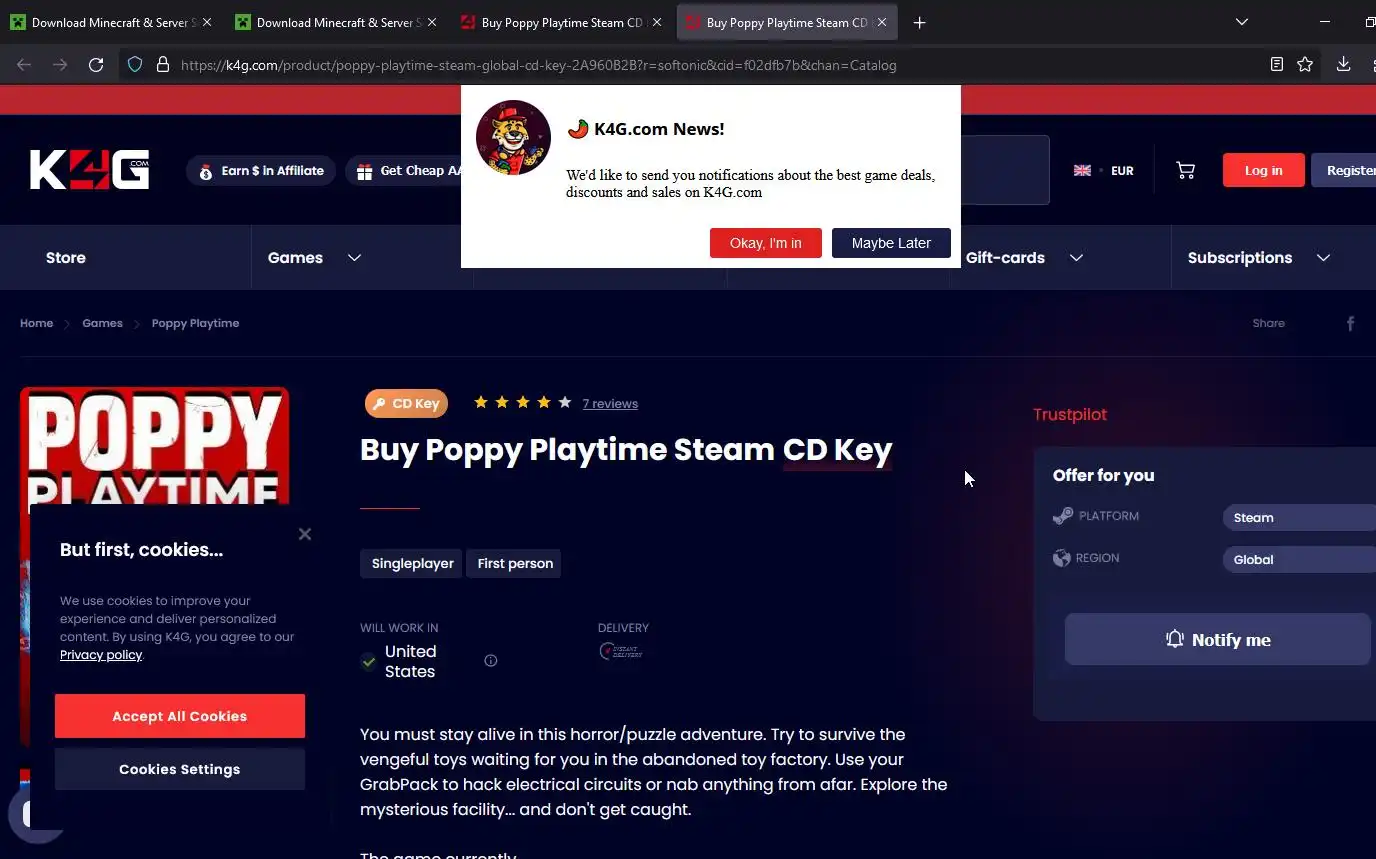Expand the Gift-cards menu chevron
The image size is (1376, 859).
(1076, 257)
